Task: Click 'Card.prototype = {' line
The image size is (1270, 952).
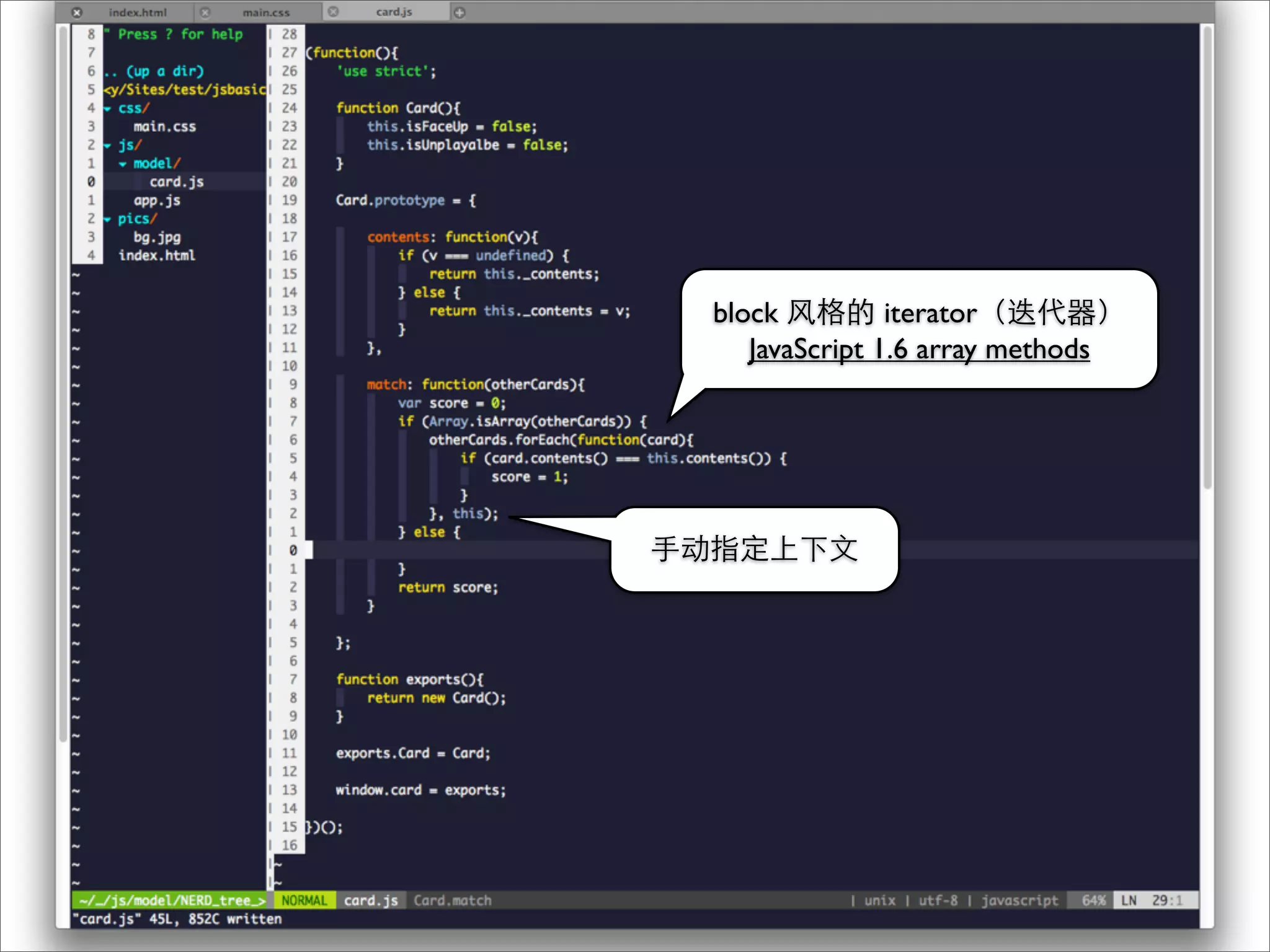Action: 406,200
